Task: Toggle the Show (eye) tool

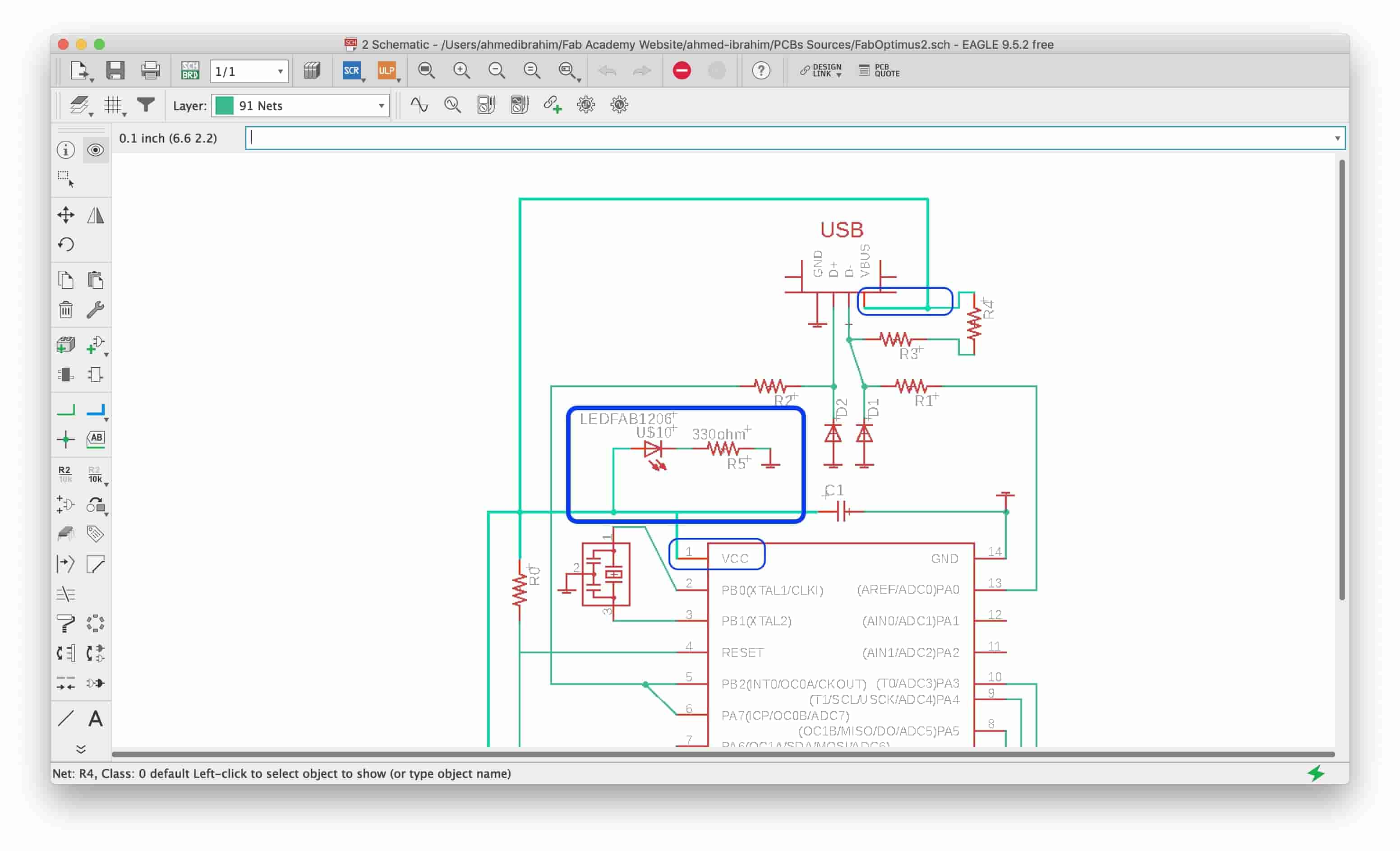Action: 96,150
